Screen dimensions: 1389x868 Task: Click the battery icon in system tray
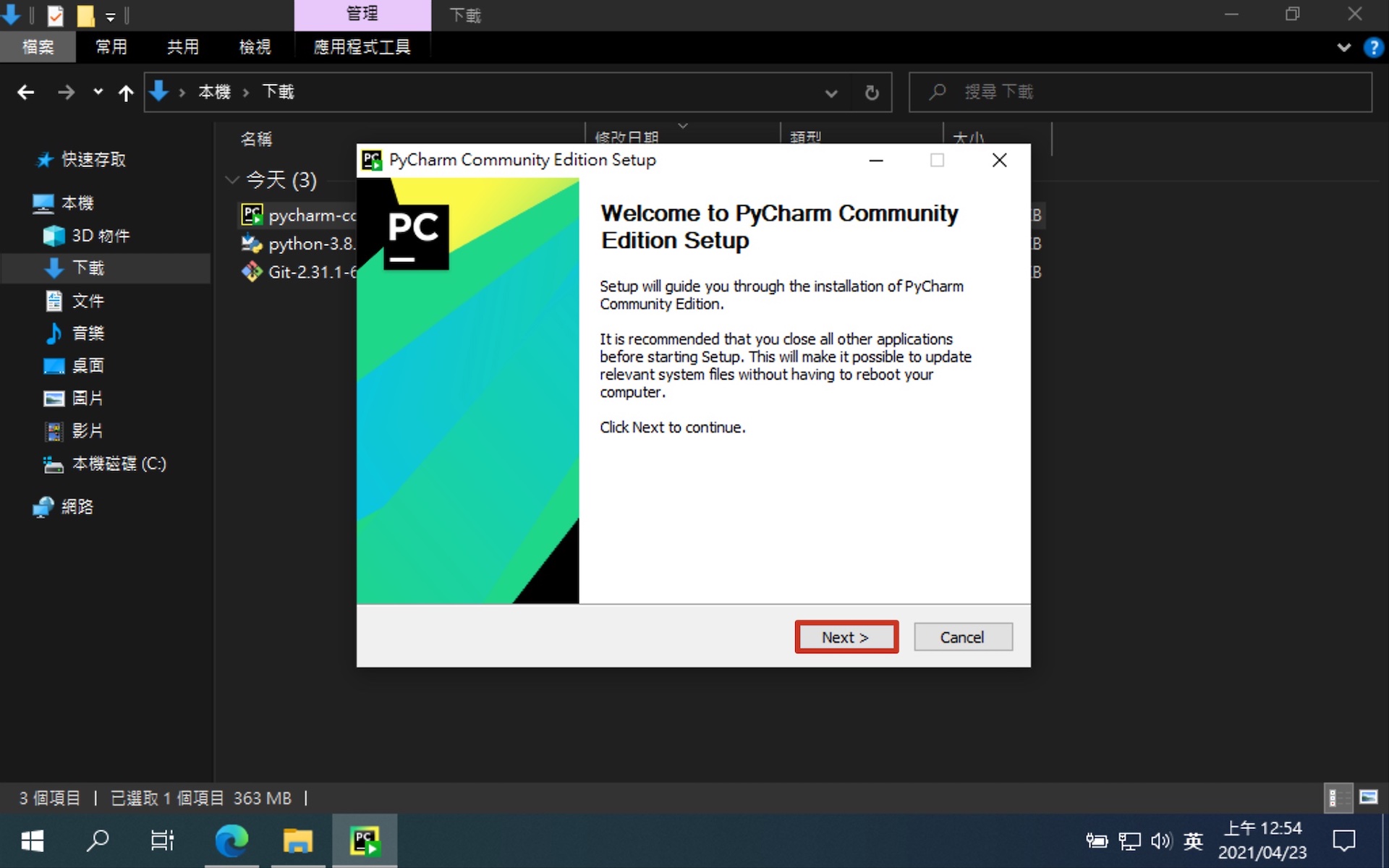1097,841
